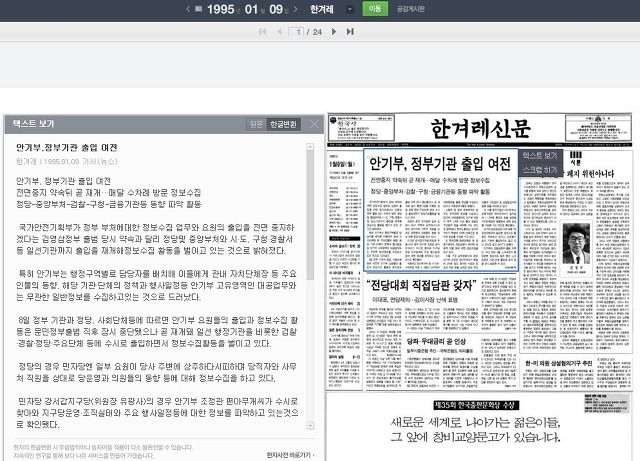640x461 pixels.
Task: Jump to the last page icon
Action: click(x=350, y=31)
